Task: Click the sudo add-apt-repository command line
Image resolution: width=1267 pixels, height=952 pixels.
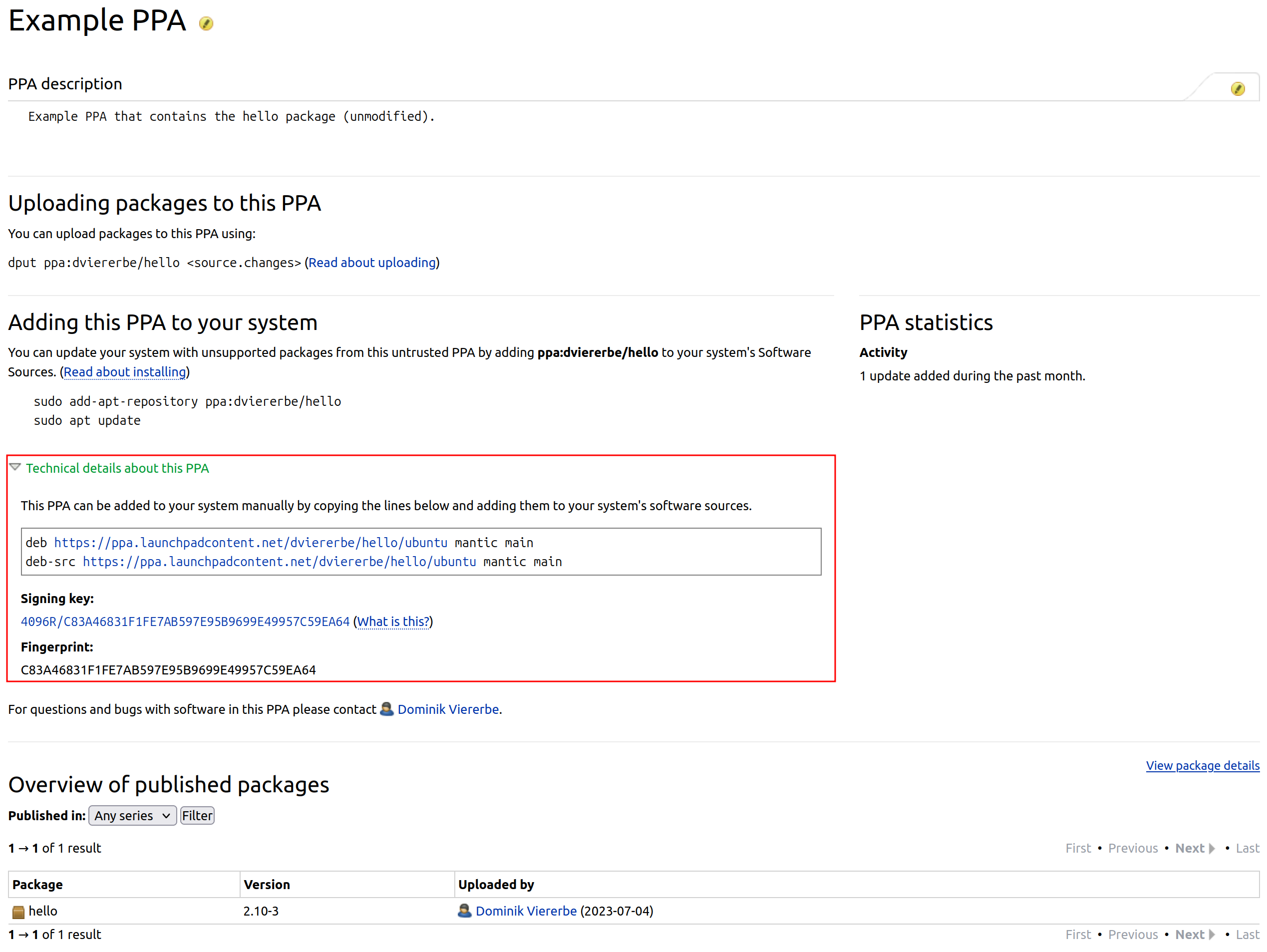Action: coord(187,401)
